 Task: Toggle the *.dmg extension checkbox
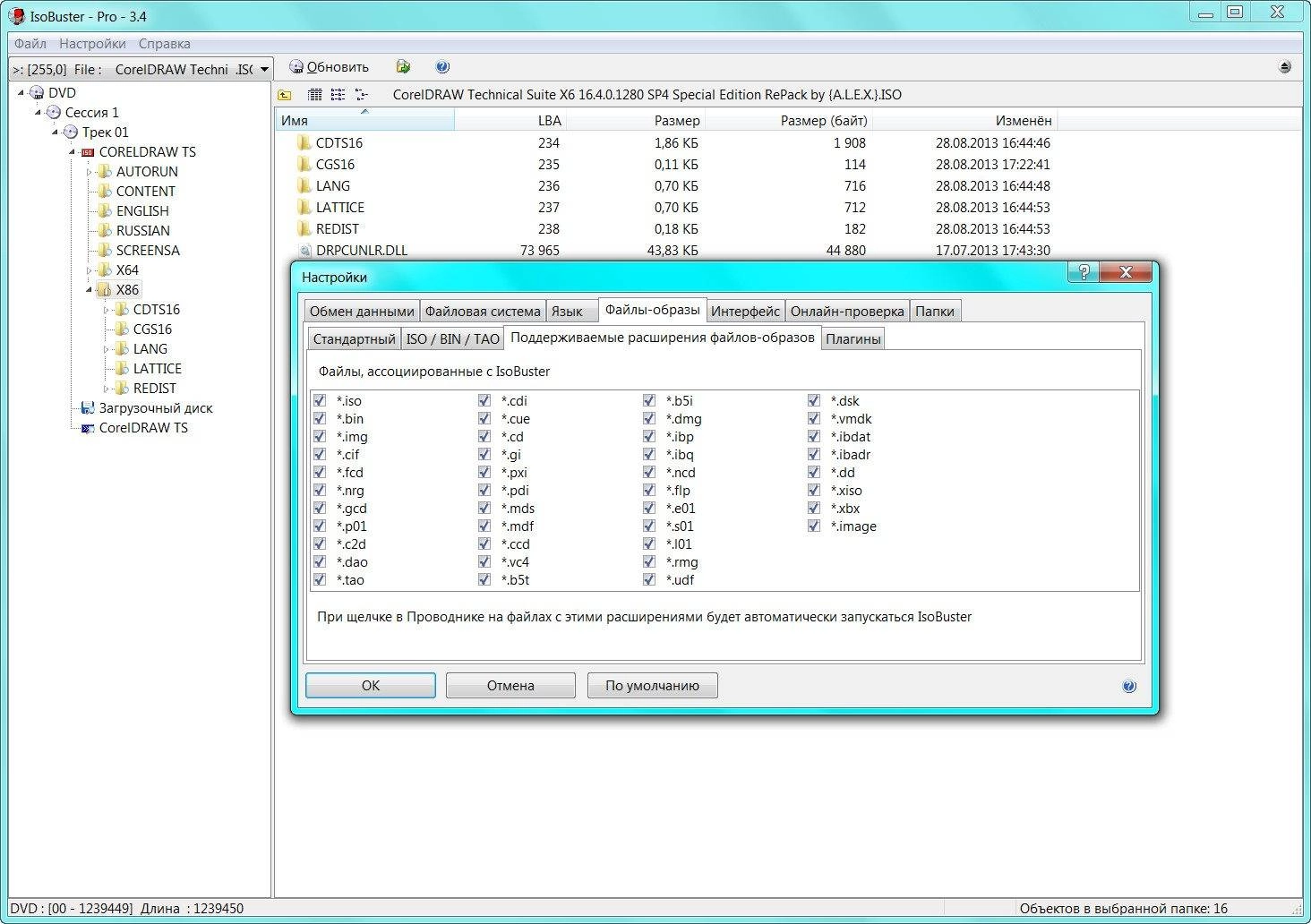point(649,418)
